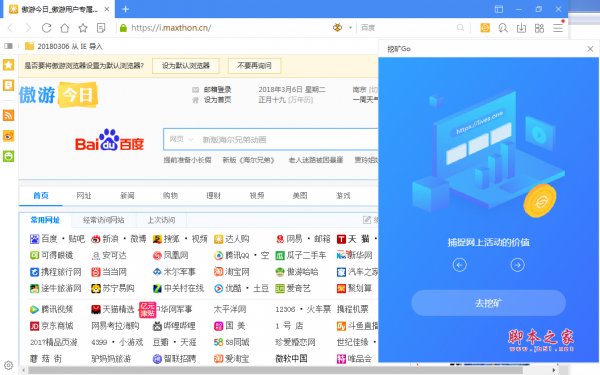Click the edit pencil icon near site list
The height and width of the screenshot is (375, 600).
tap(367, 220)
